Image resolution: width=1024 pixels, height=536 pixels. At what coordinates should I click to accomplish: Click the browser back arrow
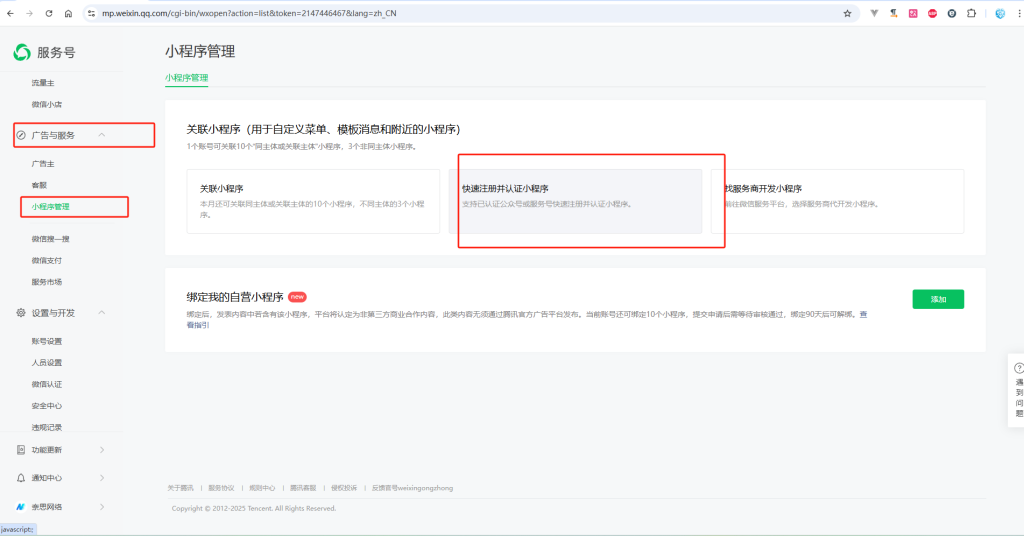[x=10, y=13]
